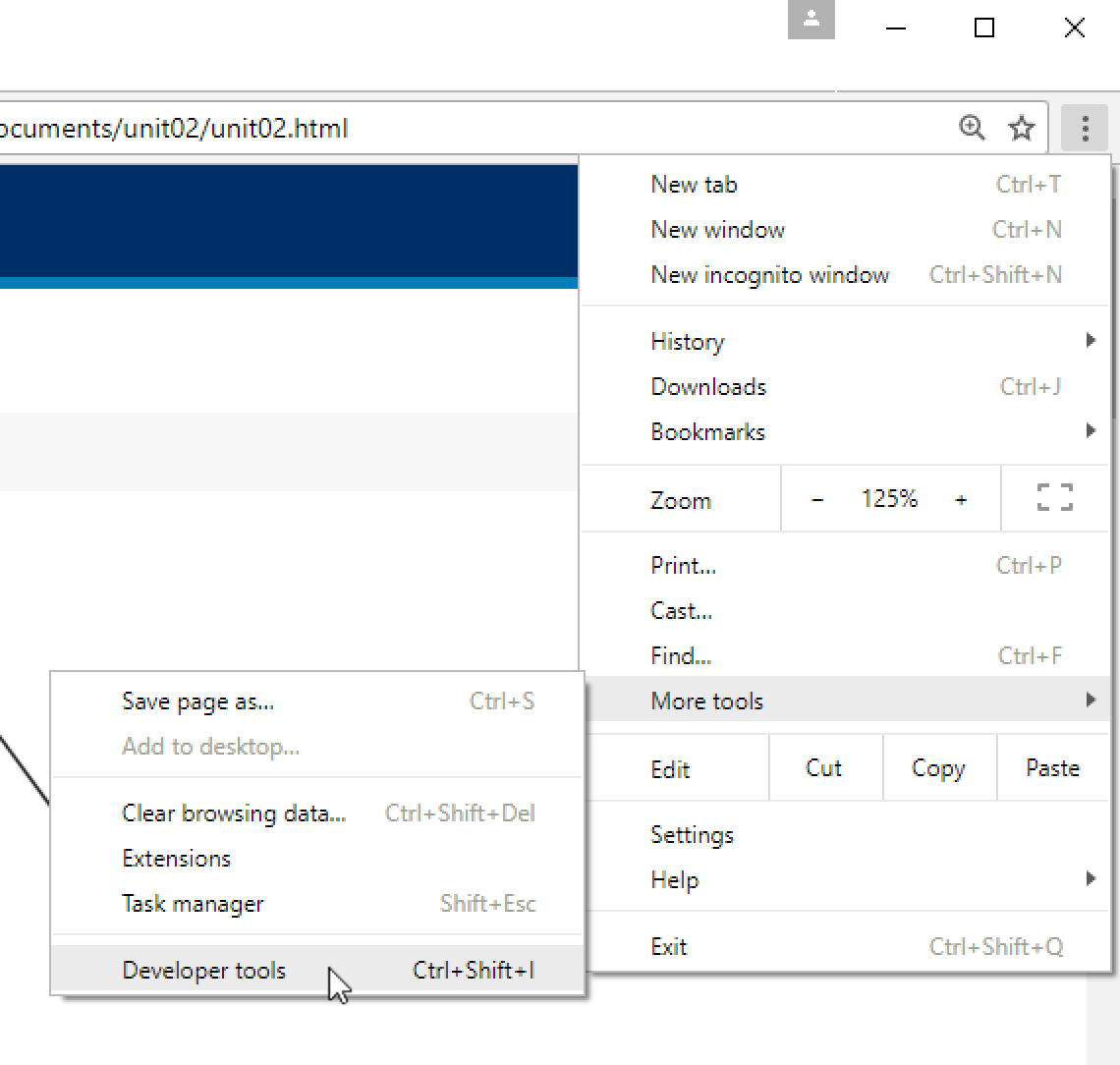The image size is (1120, 1065).
Task: Bookmark this page via the star icon
Action: point(1022,128)
